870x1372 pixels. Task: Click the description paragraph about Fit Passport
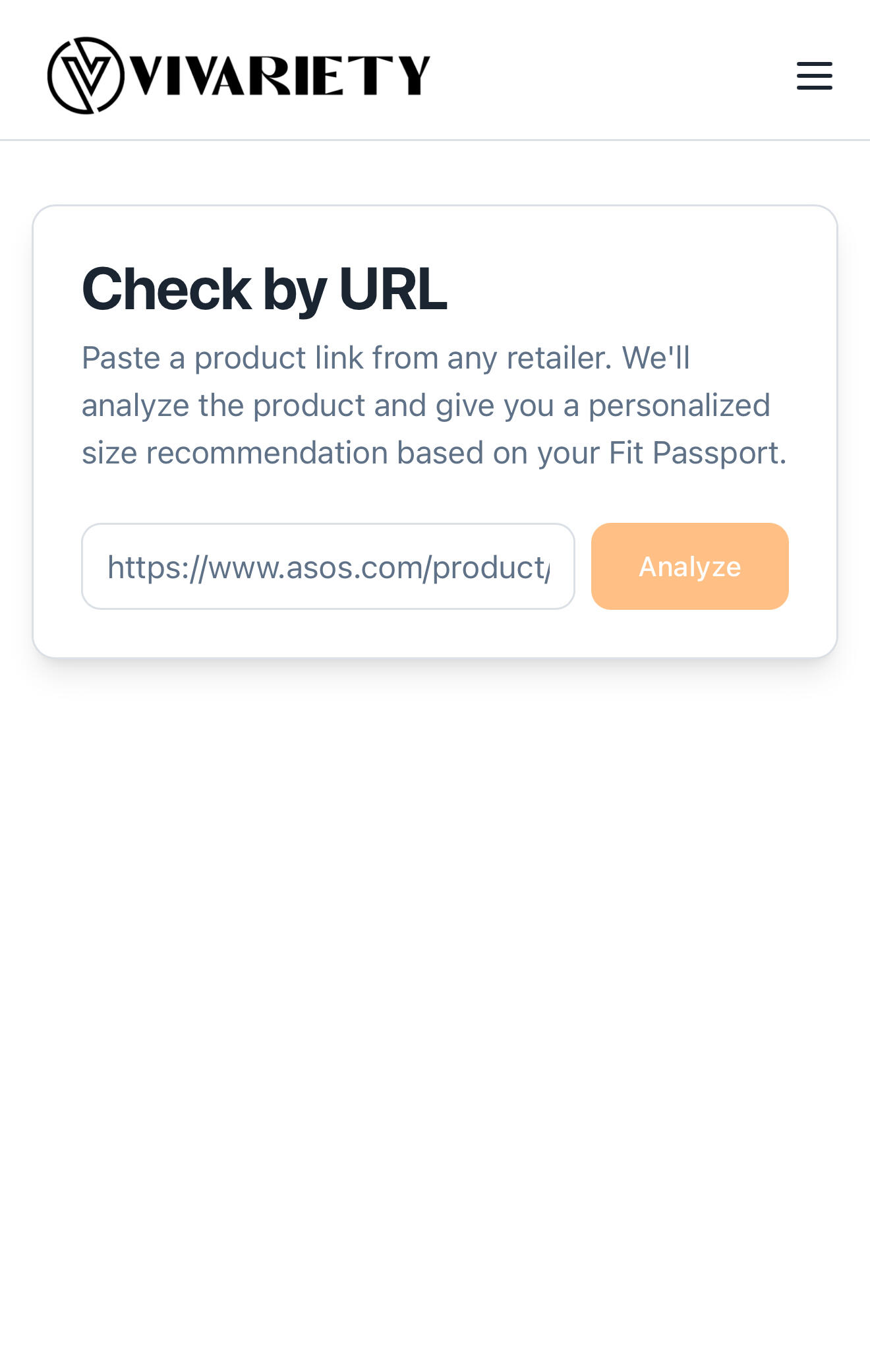pos(434,405)
